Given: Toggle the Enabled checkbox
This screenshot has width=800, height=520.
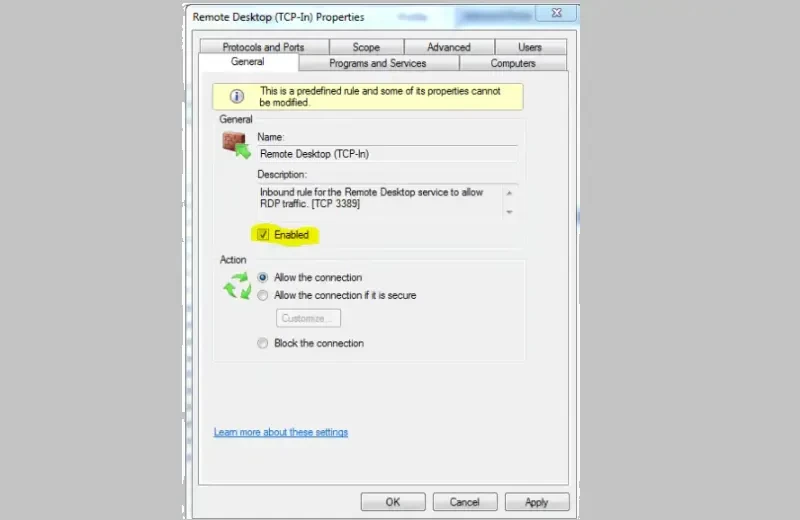Looking at the screenshot, I should pyautogui.click(x=263, y=235).
